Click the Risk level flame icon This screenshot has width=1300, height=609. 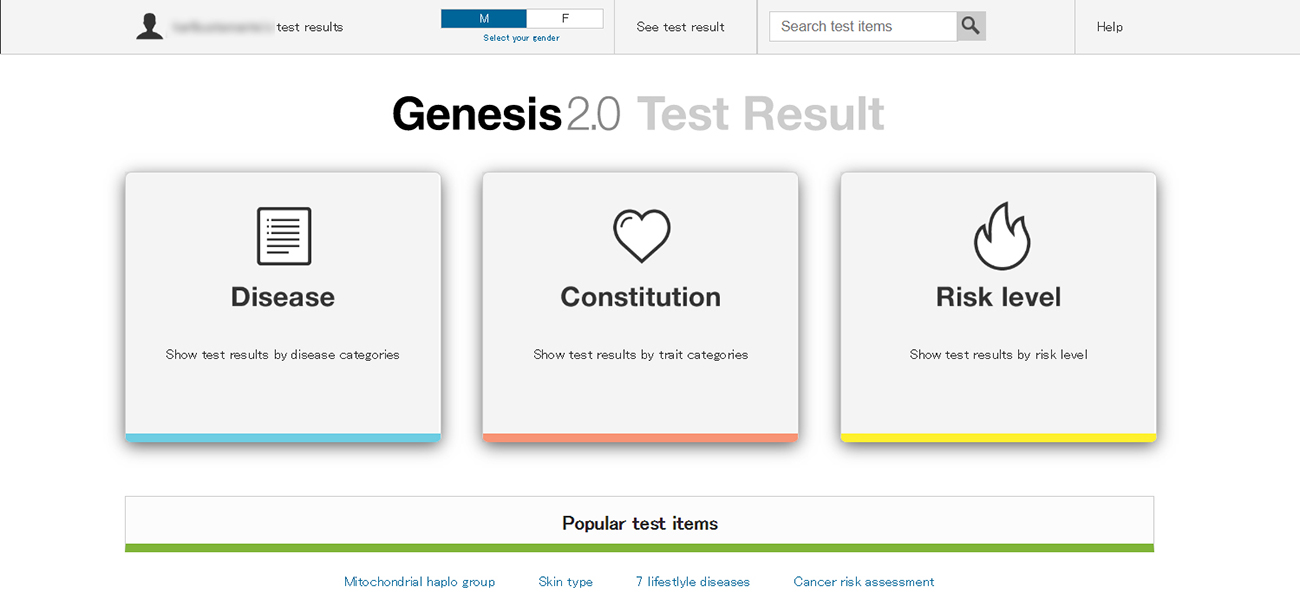pos(1001,236)
